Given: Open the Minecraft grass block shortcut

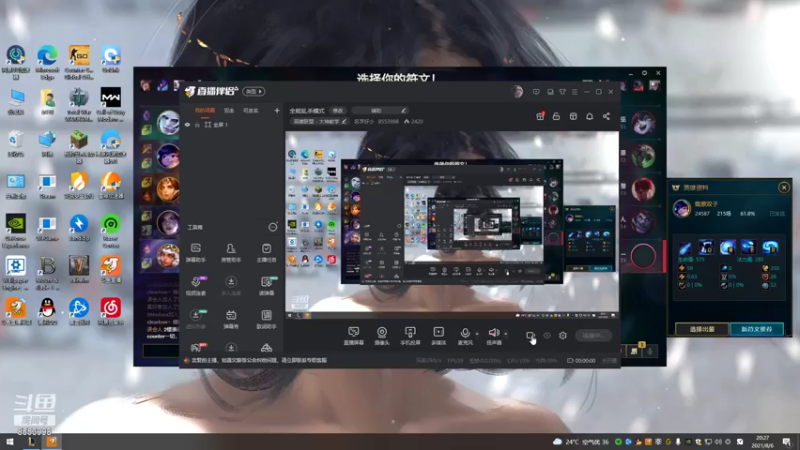Looking at the screenshot, I should point(79,139).
